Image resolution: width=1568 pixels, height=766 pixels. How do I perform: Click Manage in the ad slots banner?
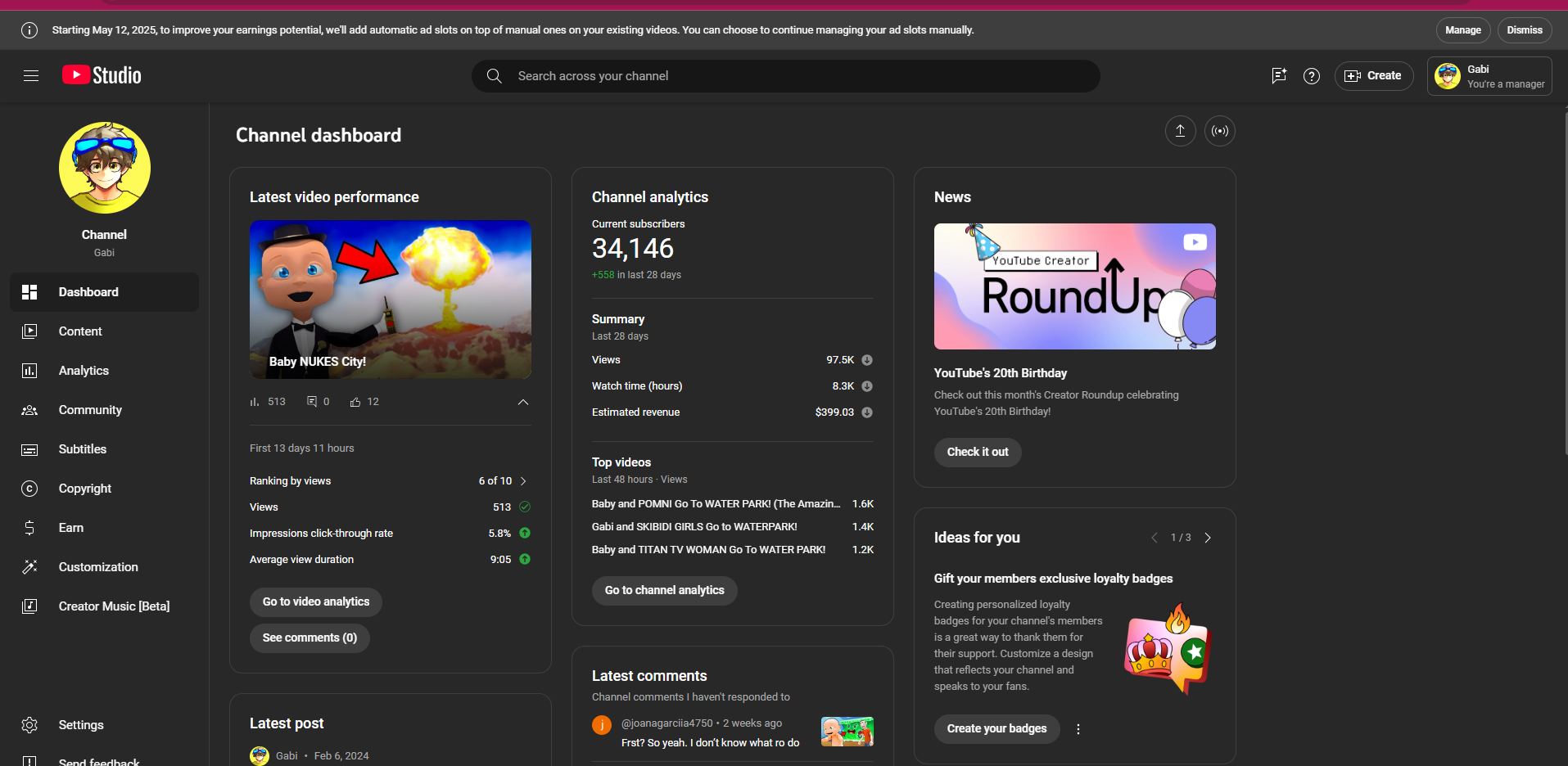[1462, 30]
